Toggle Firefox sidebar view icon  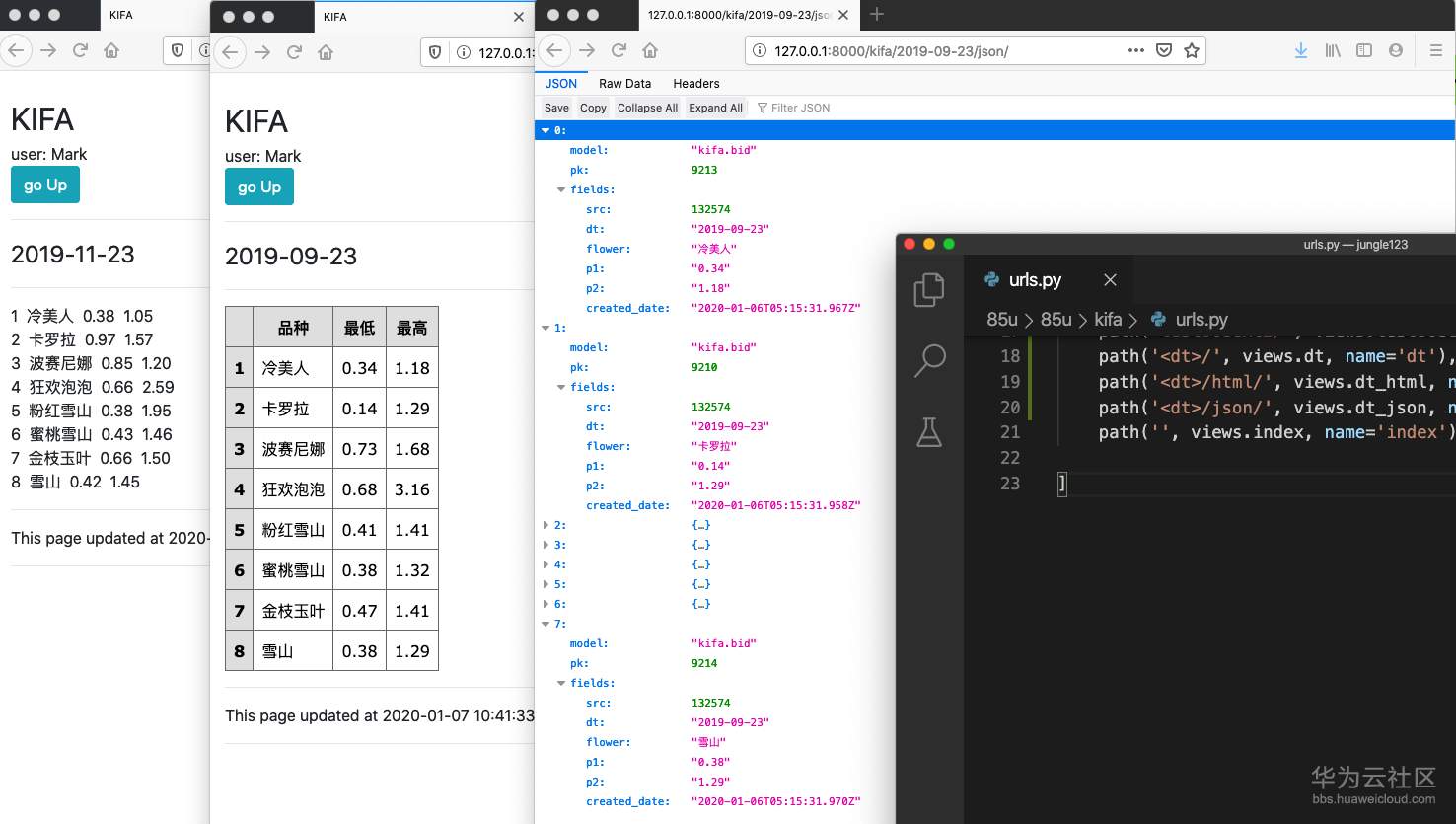point(1363,50)
